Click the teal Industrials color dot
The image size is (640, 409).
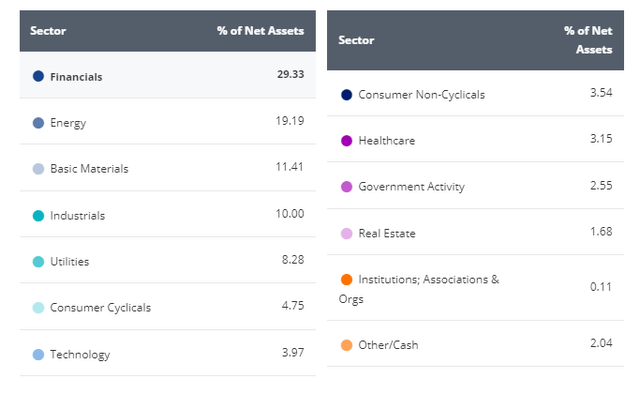38,215
